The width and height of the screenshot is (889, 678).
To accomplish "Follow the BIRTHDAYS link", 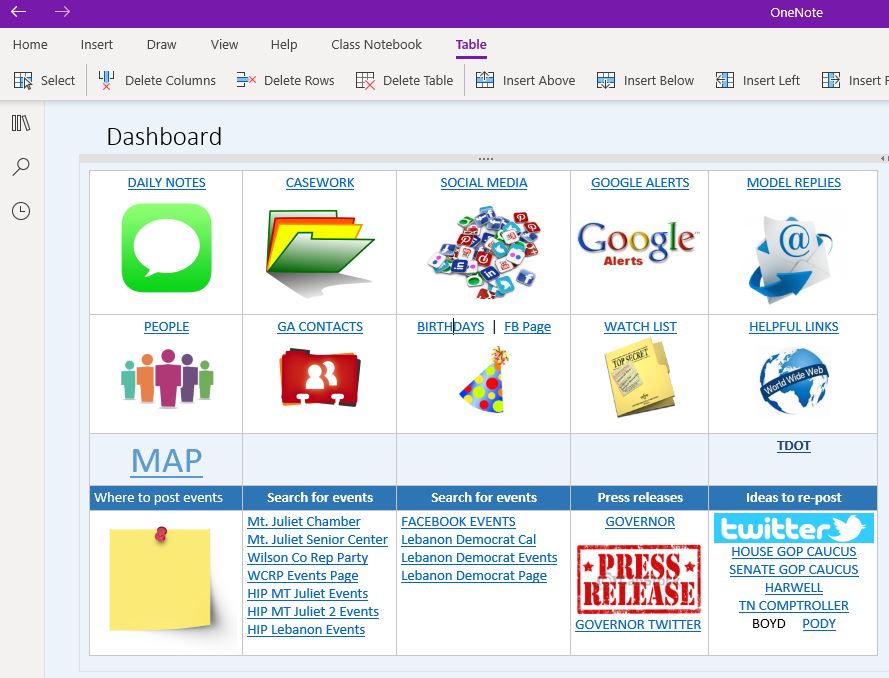I will coord(450,327).
